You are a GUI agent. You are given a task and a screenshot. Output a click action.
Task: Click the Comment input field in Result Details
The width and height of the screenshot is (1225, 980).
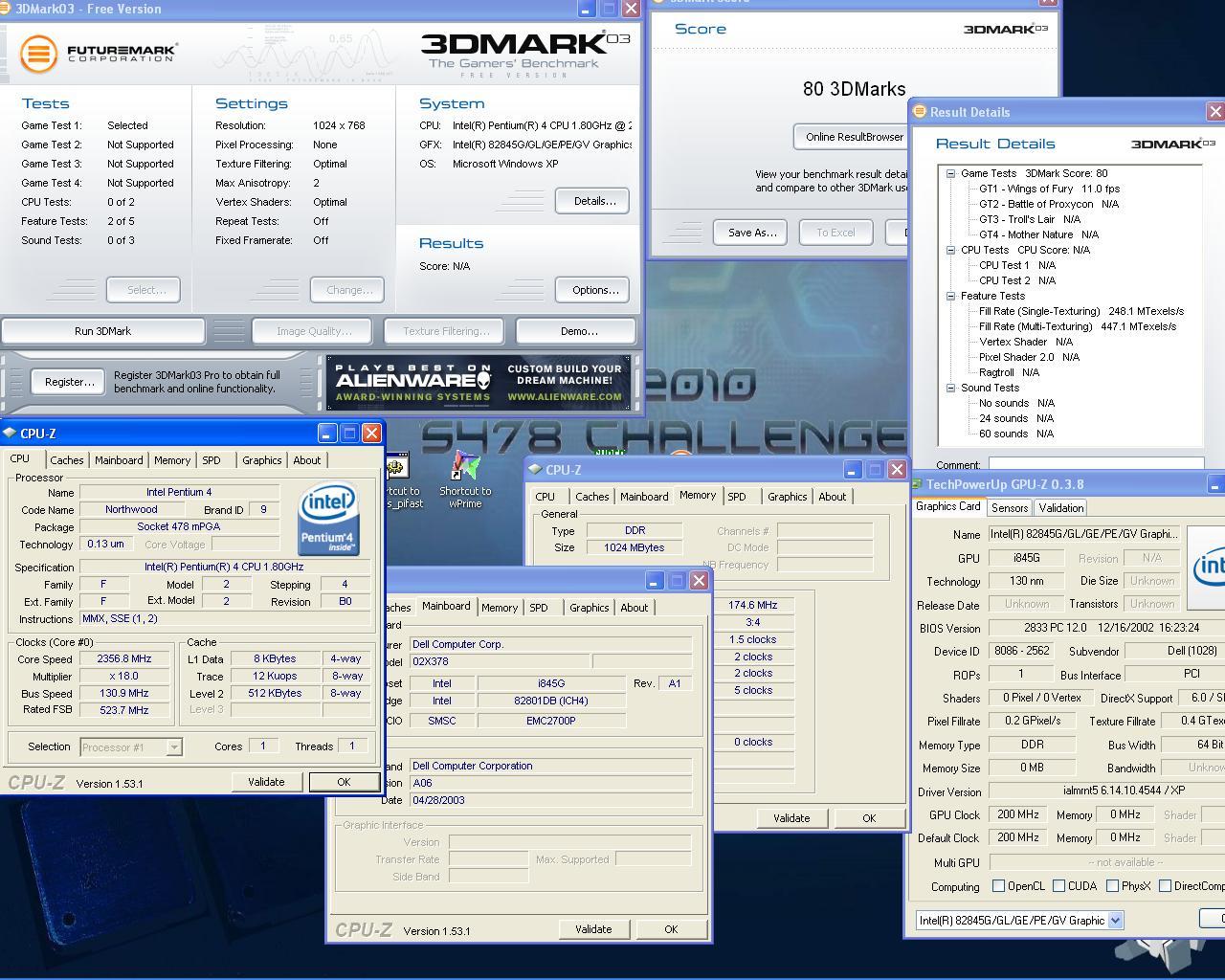1096,464
